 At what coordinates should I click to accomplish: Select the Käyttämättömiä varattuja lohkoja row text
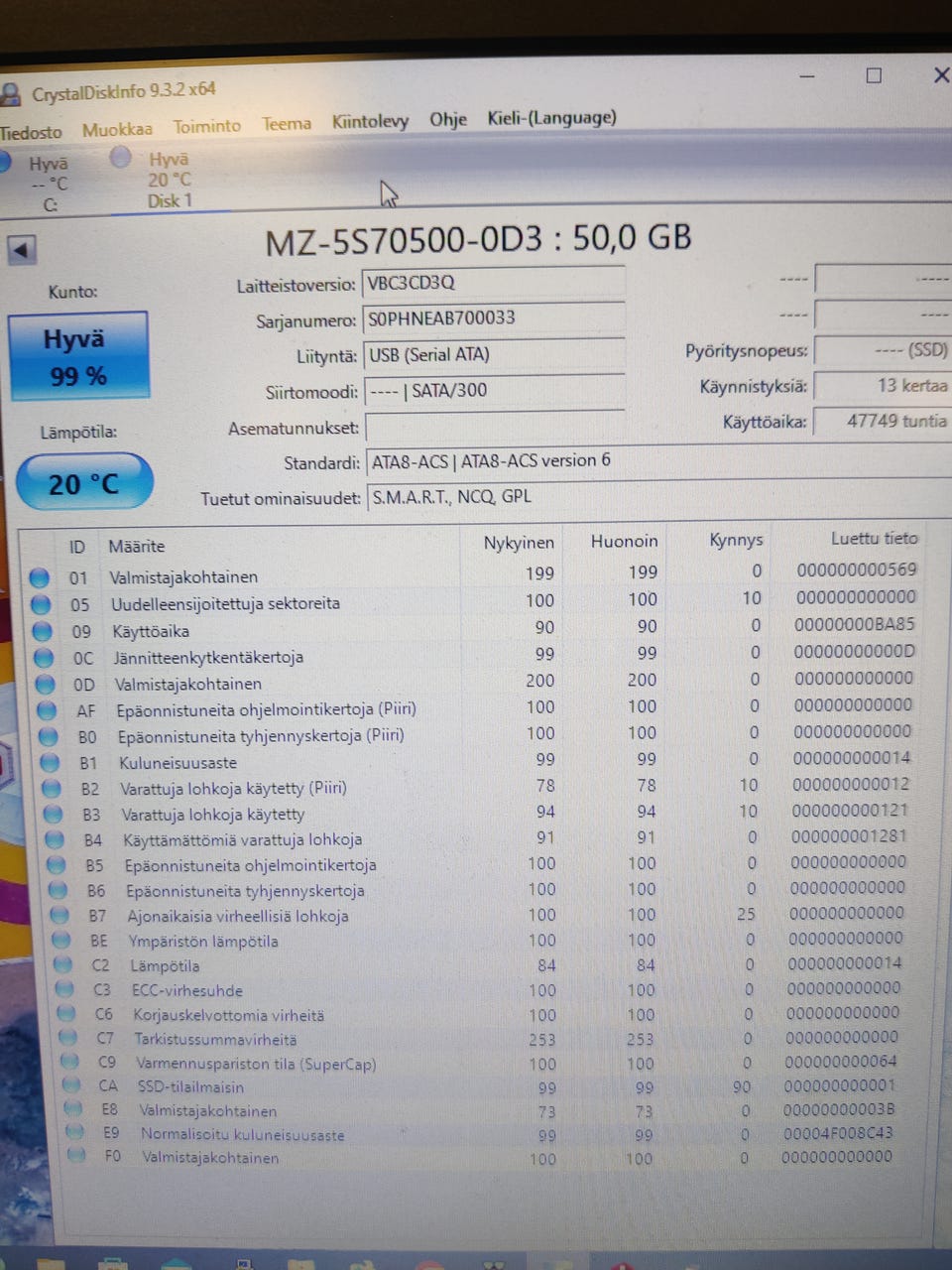(x=243, y=839)
